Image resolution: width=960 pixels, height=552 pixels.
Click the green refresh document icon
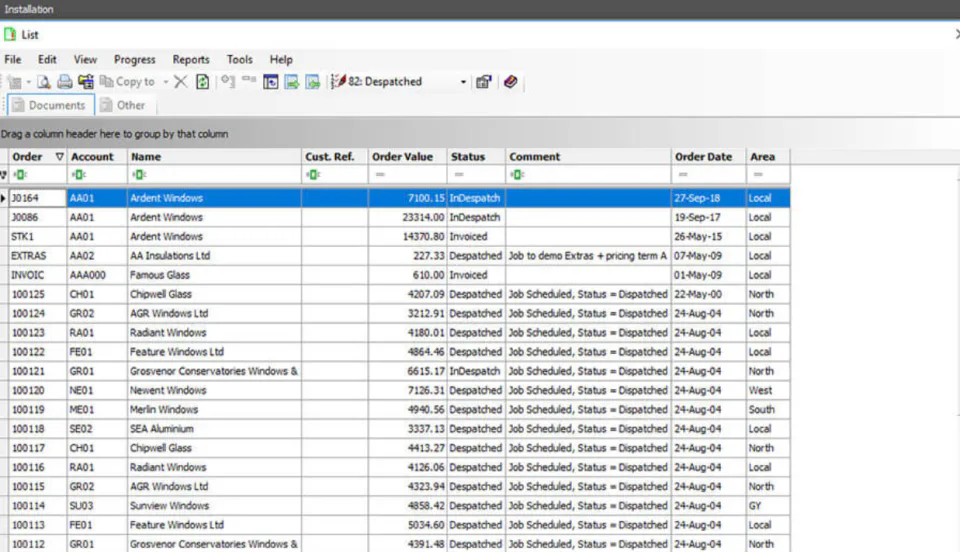coord(202,81)
